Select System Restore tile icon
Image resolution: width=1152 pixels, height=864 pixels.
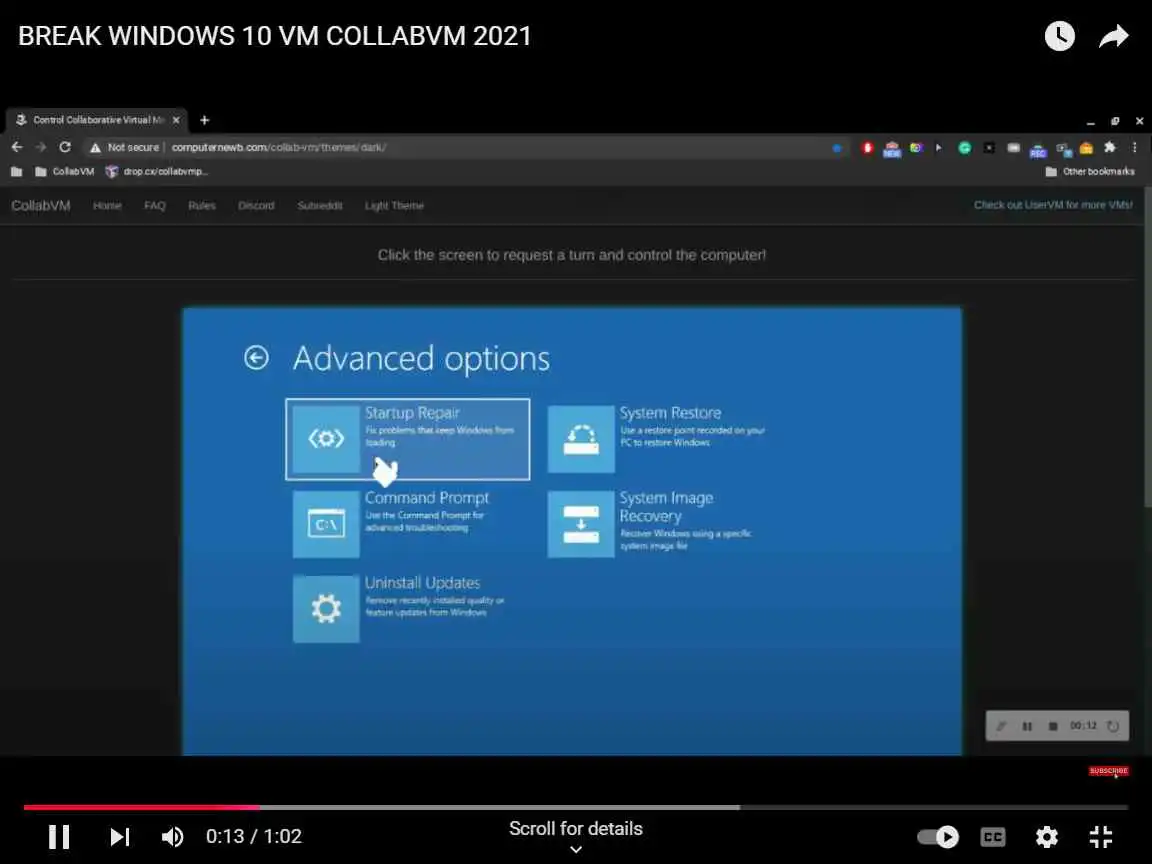(x=581, y=439)
